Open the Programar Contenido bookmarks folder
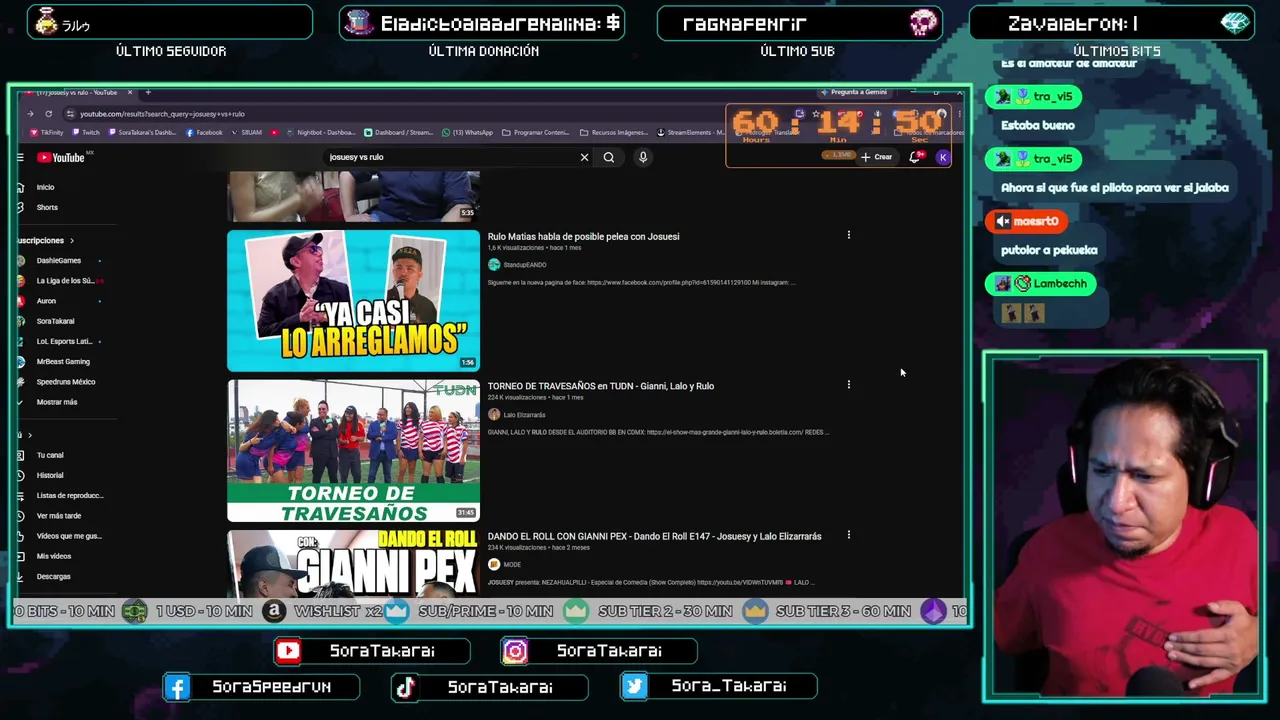Screen dimensions: 1280x720 point(536,132)
